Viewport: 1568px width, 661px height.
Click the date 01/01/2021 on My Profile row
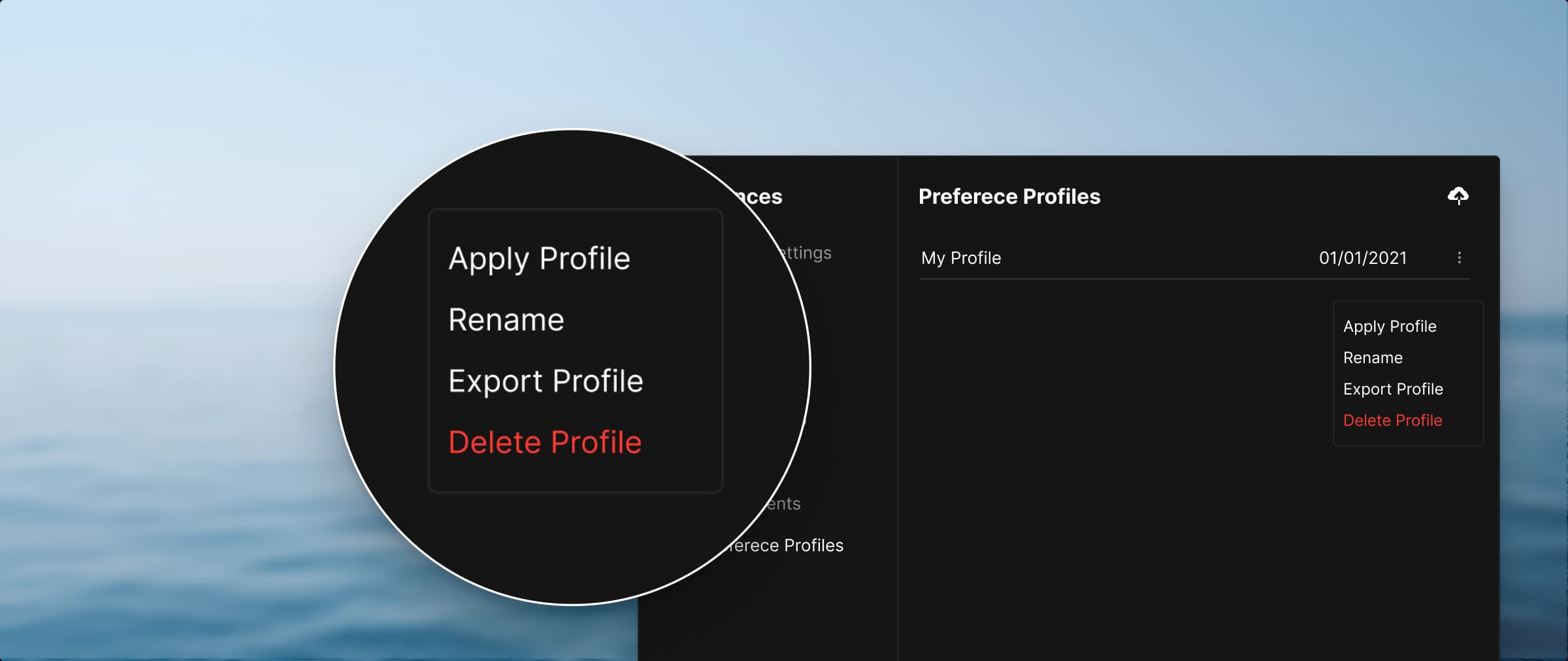click(x=1362, y=258)
